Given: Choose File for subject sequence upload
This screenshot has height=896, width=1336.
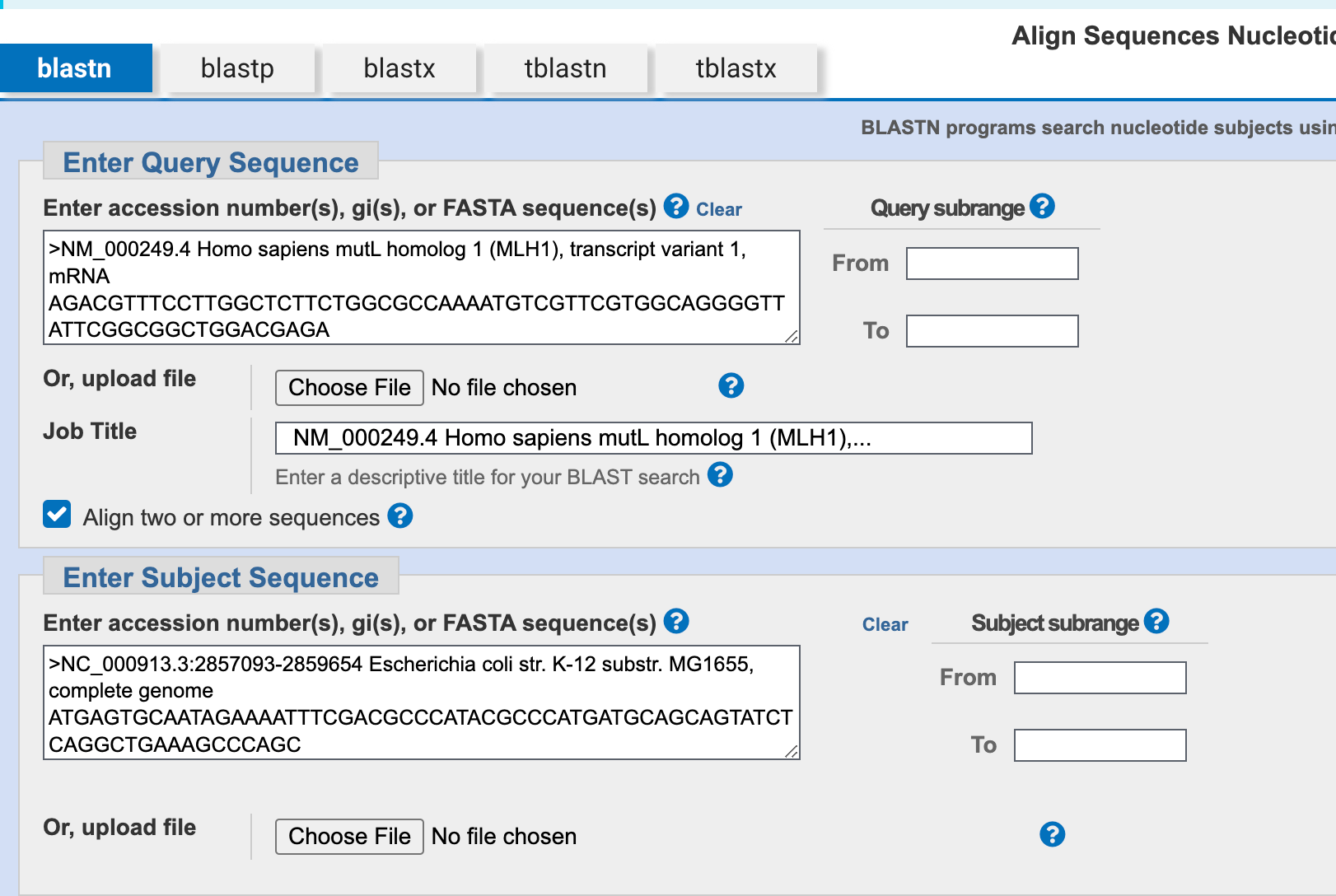Looking at the screenshot, I should [349, 836].
